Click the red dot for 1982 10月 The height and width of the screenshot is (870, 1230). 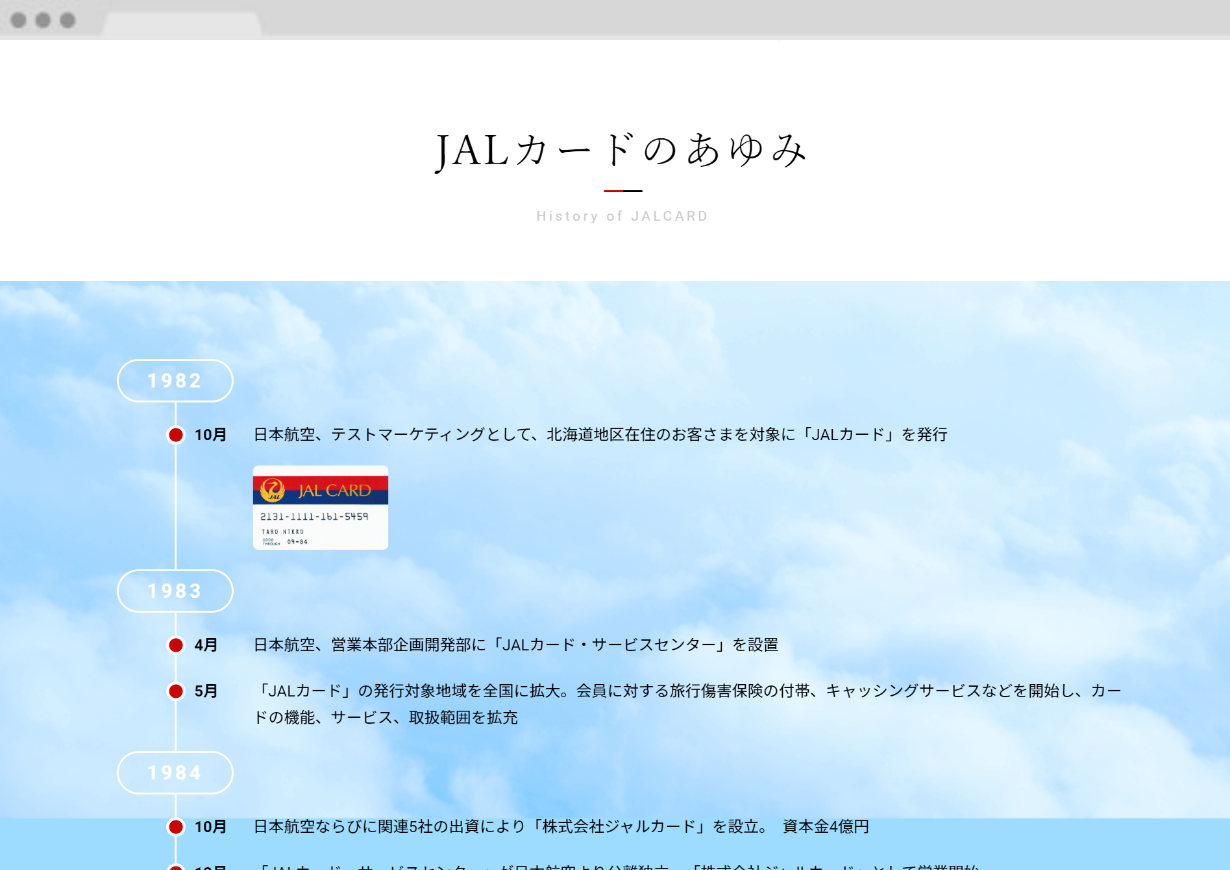click(x=176, y=435)
